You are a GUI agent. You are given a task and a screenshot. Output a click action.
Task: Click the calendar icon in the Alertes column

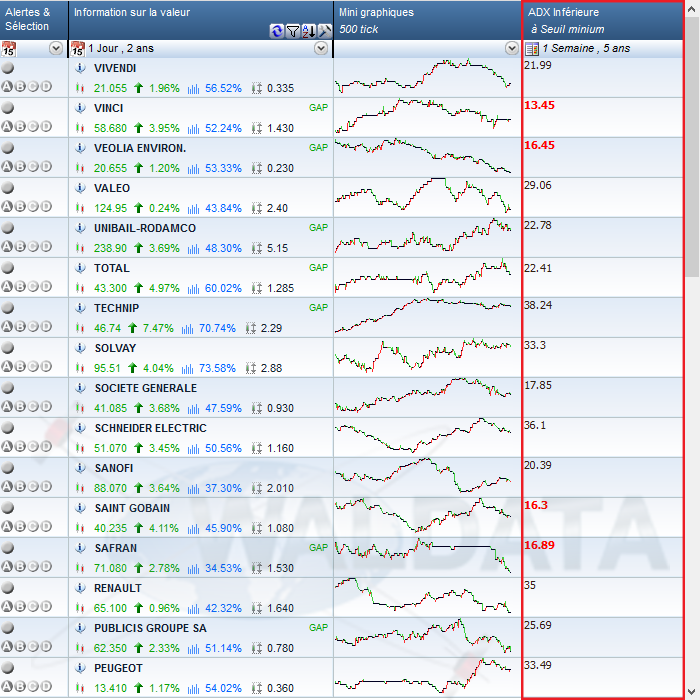[8, 48]
